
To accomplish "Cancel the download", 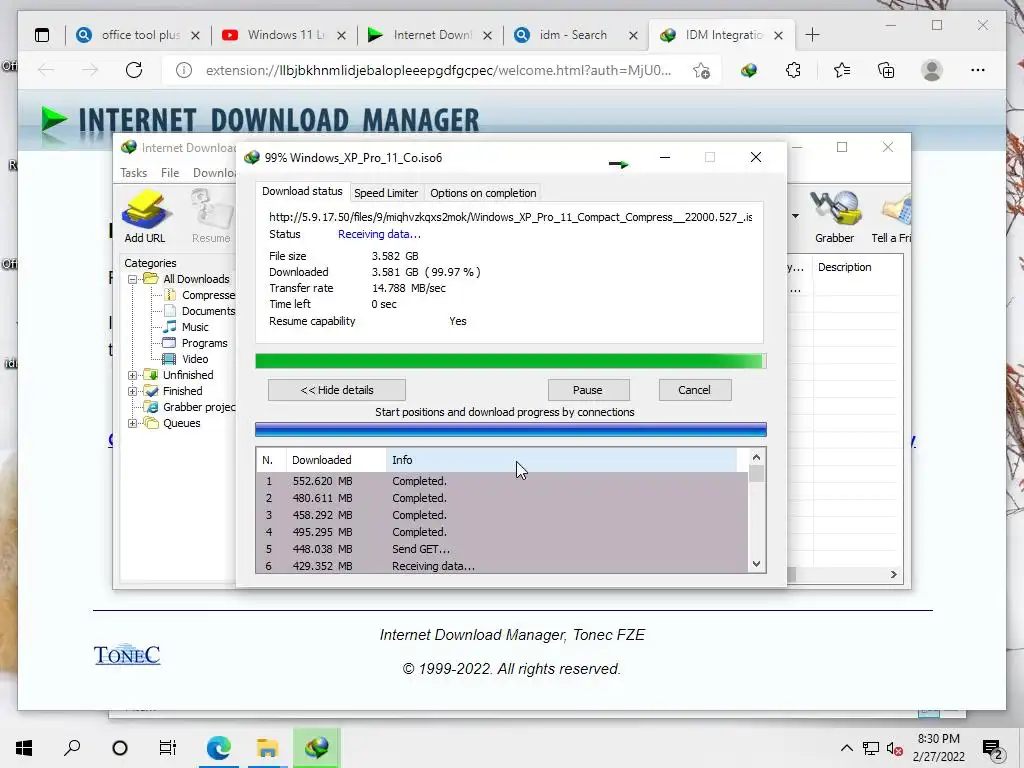I will coord(694,391).
